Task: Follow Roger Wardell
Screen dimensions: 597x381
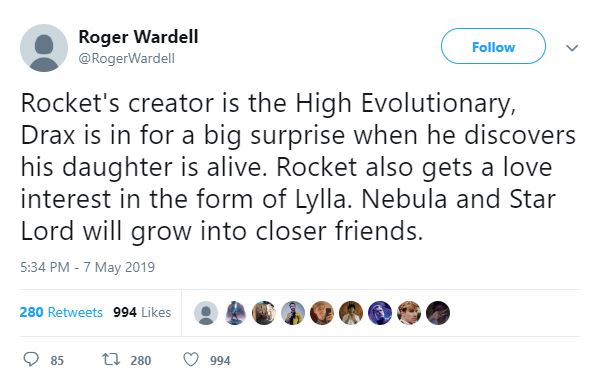Action: pos(493,46)
